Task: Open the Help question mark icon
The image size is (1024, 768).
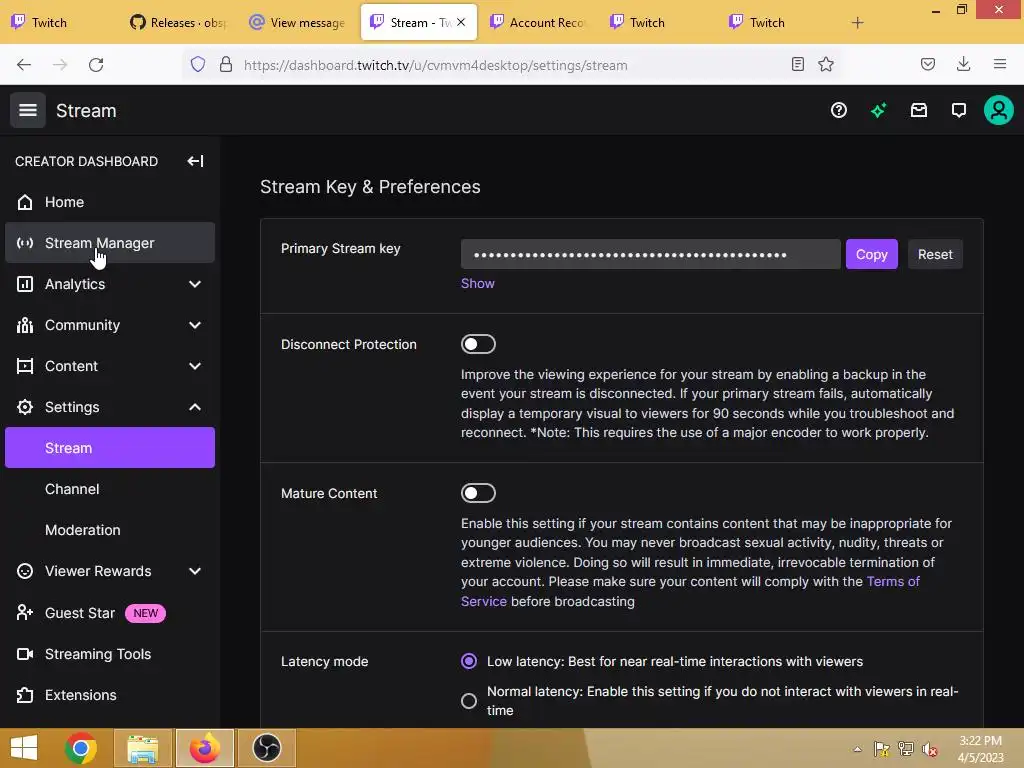Action: click(839, 110)
